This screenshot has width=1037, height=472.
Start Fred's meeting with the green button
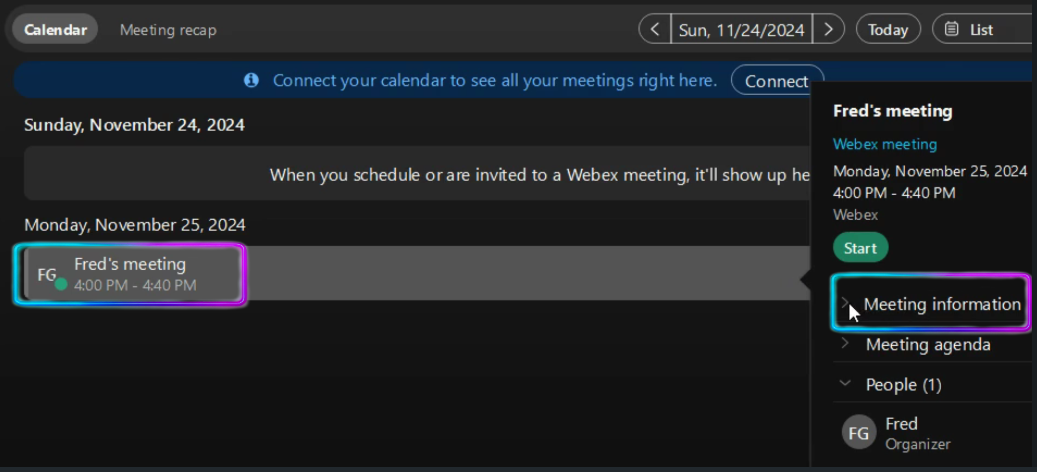tap(860, 248)
